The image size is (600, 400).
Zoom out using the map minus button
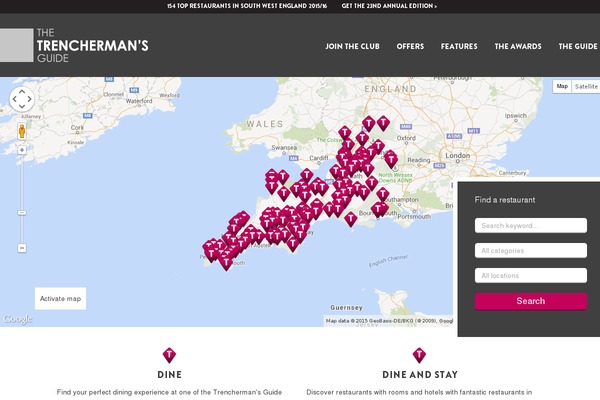(x=22, y=248)
